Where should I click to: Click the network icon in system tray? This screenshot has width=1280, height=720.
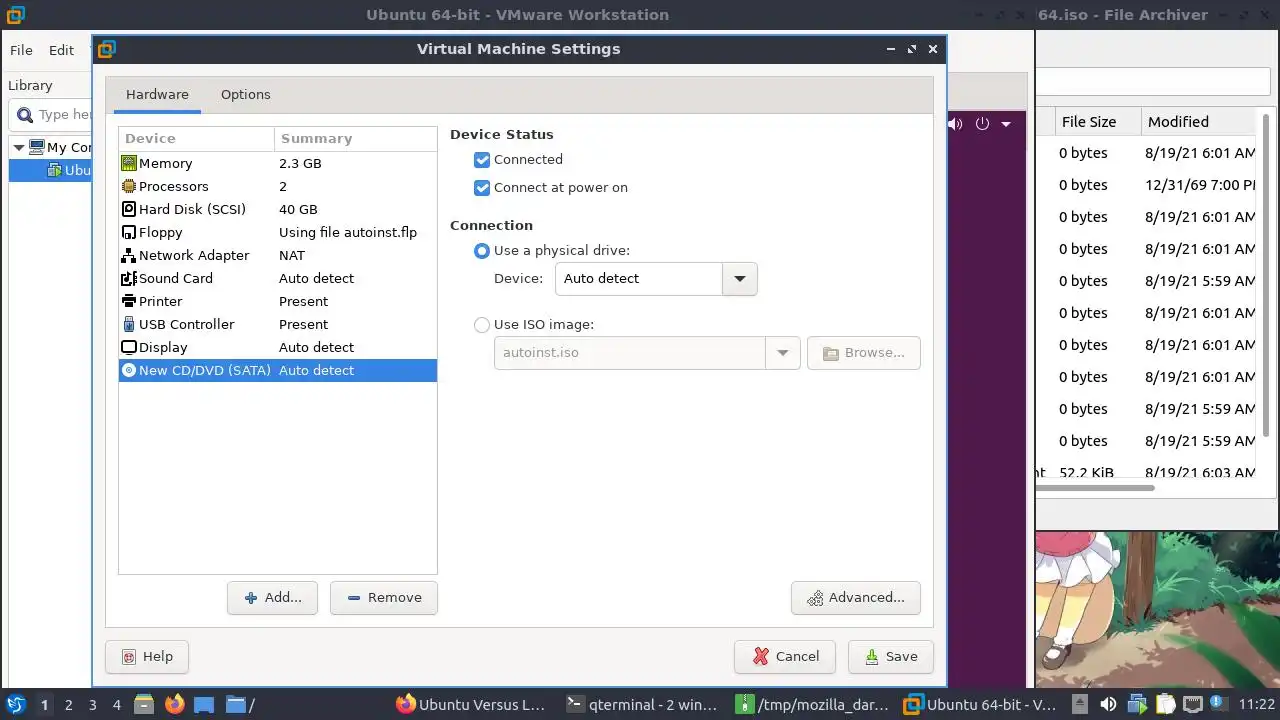point(1192,704)
